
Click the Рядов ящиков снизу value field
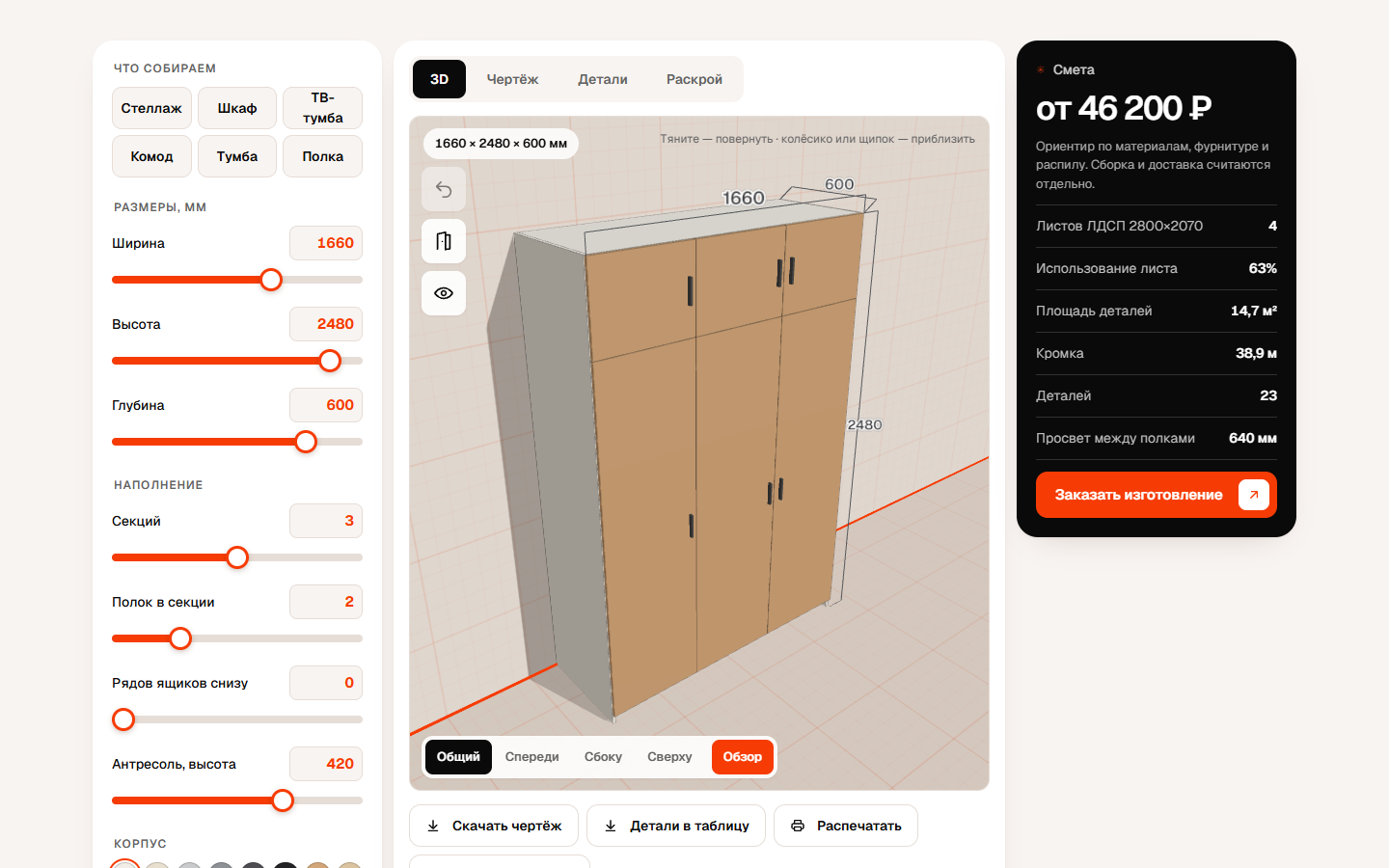click(326, 683)
